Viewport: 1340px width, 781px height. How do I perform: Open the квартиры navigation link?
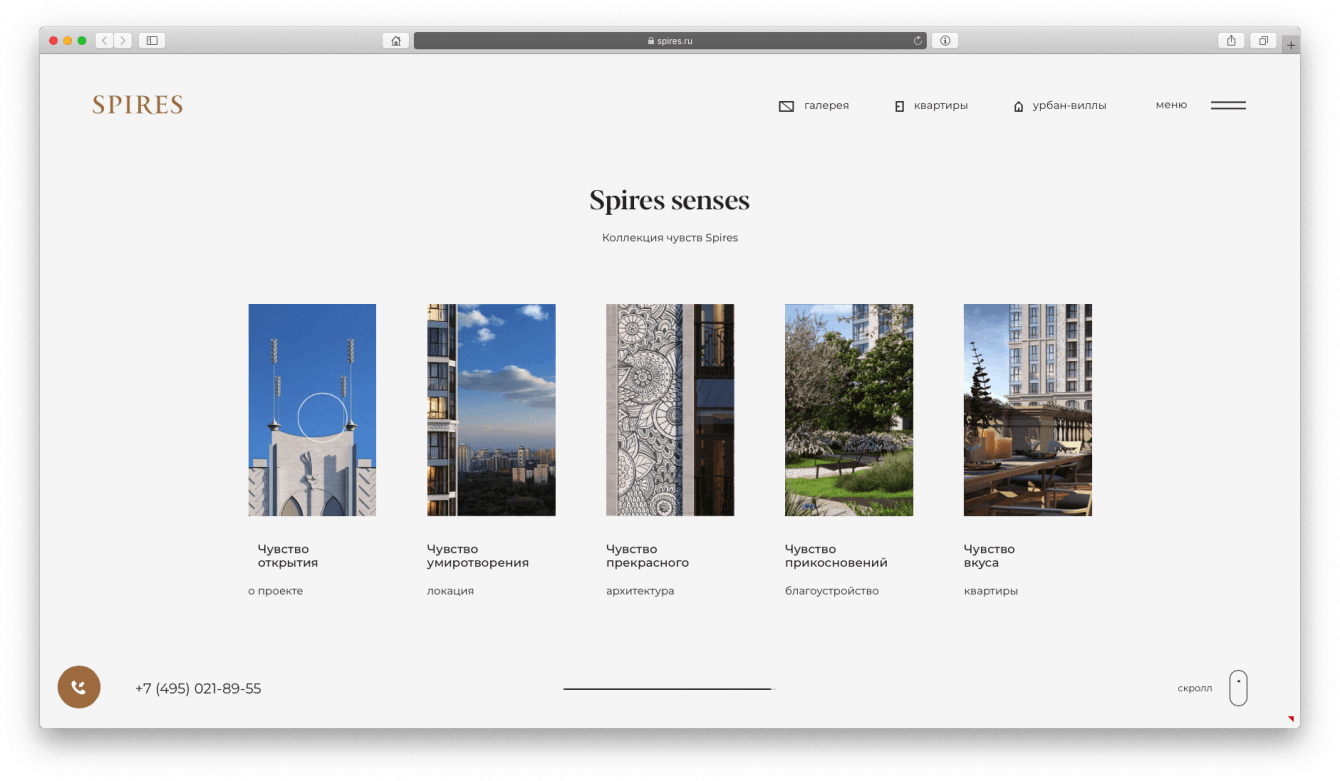pos(941,105)
